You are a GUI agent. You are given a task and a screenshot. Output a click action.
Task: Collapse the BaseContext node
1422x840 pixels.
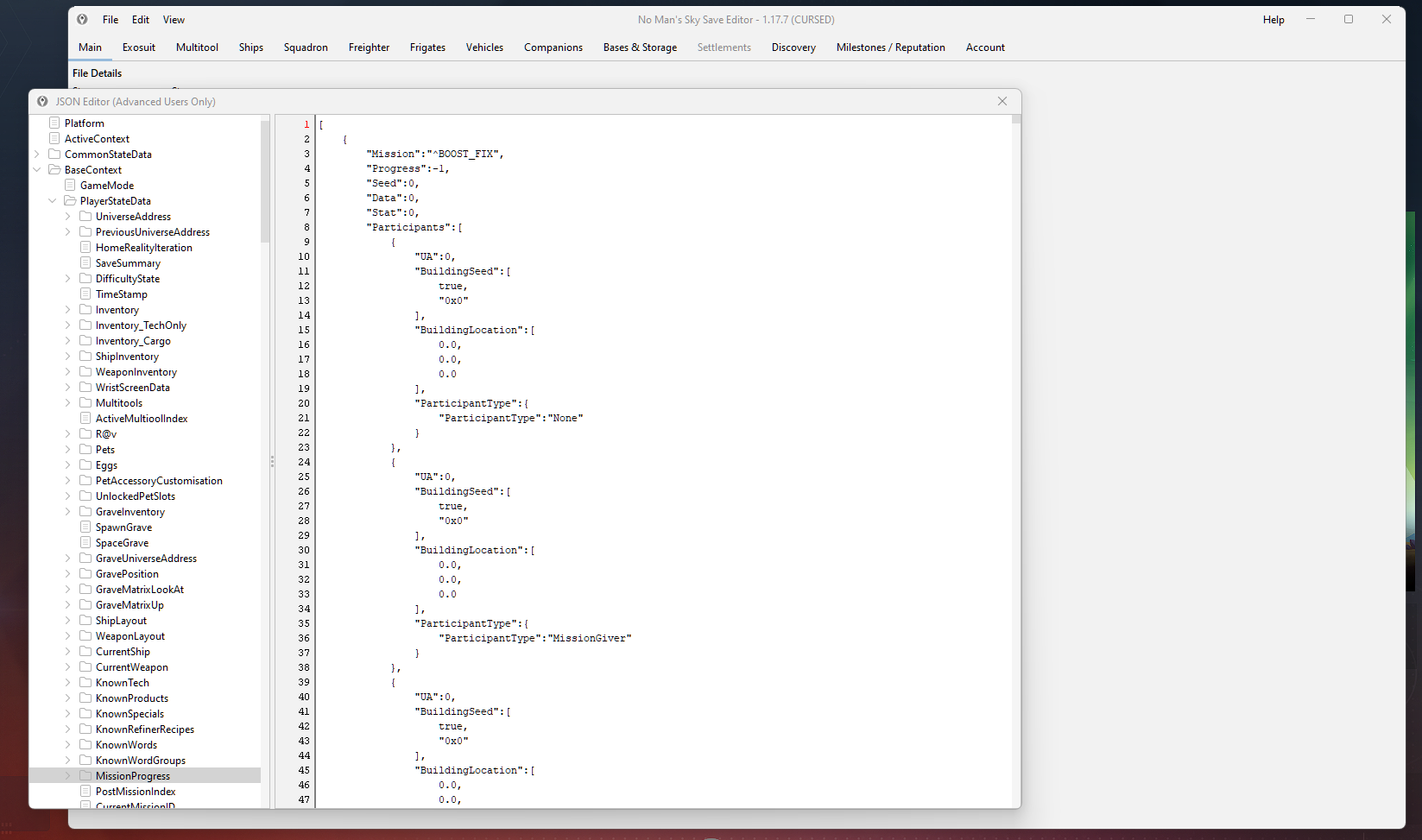coord(37,169)
